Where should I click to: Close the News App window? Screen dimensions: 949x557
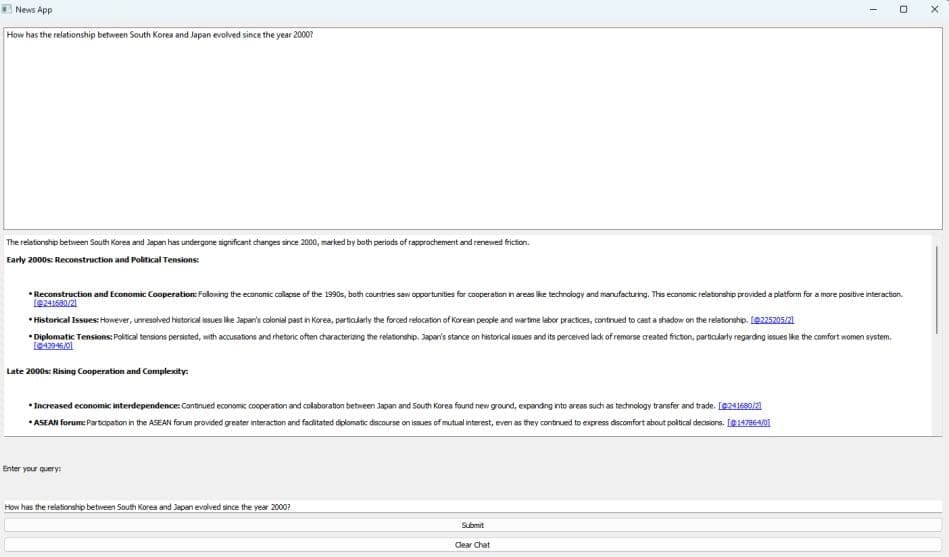(934, 9)
